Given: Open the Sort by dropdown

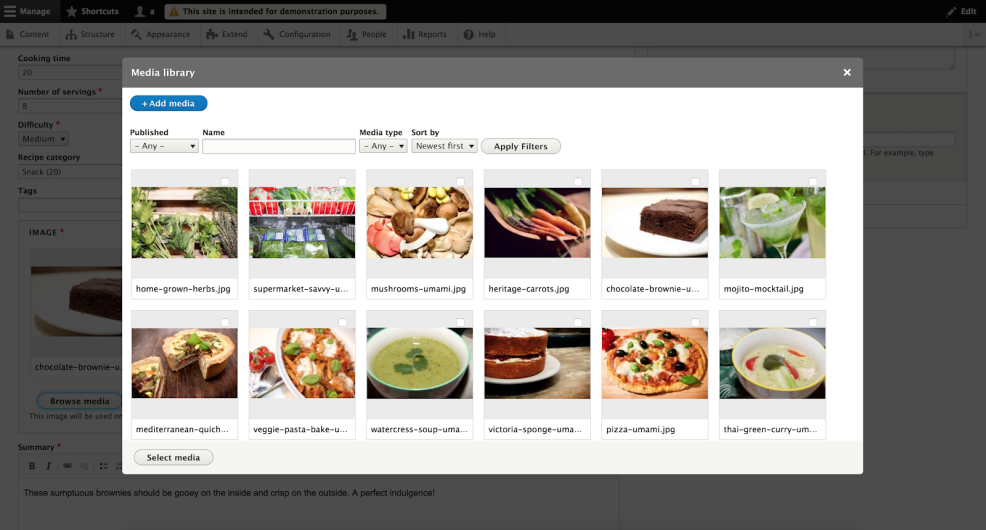Looking at the screenshot, I should (444, 146).
